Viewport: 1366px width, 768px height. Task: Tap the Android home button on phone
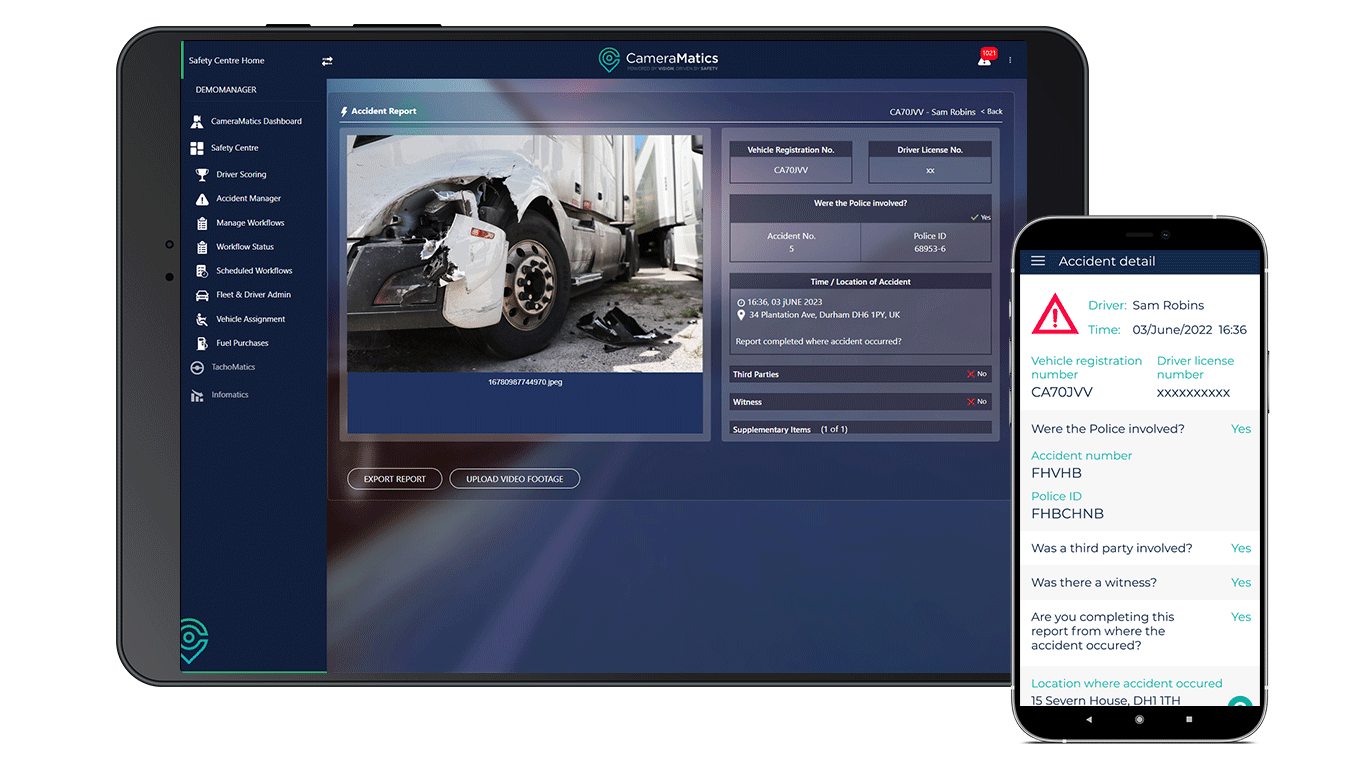pyautogui.click(x=1139, y=719)
